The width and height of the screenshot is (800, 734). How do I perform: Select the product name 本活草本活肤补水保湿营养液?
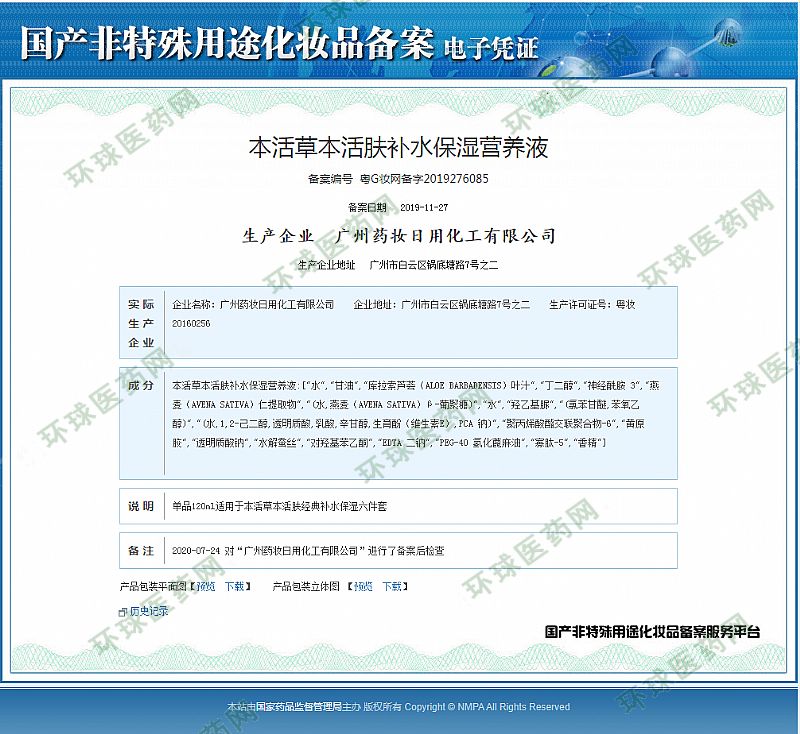pyautogui.click(x=398, y=148)
